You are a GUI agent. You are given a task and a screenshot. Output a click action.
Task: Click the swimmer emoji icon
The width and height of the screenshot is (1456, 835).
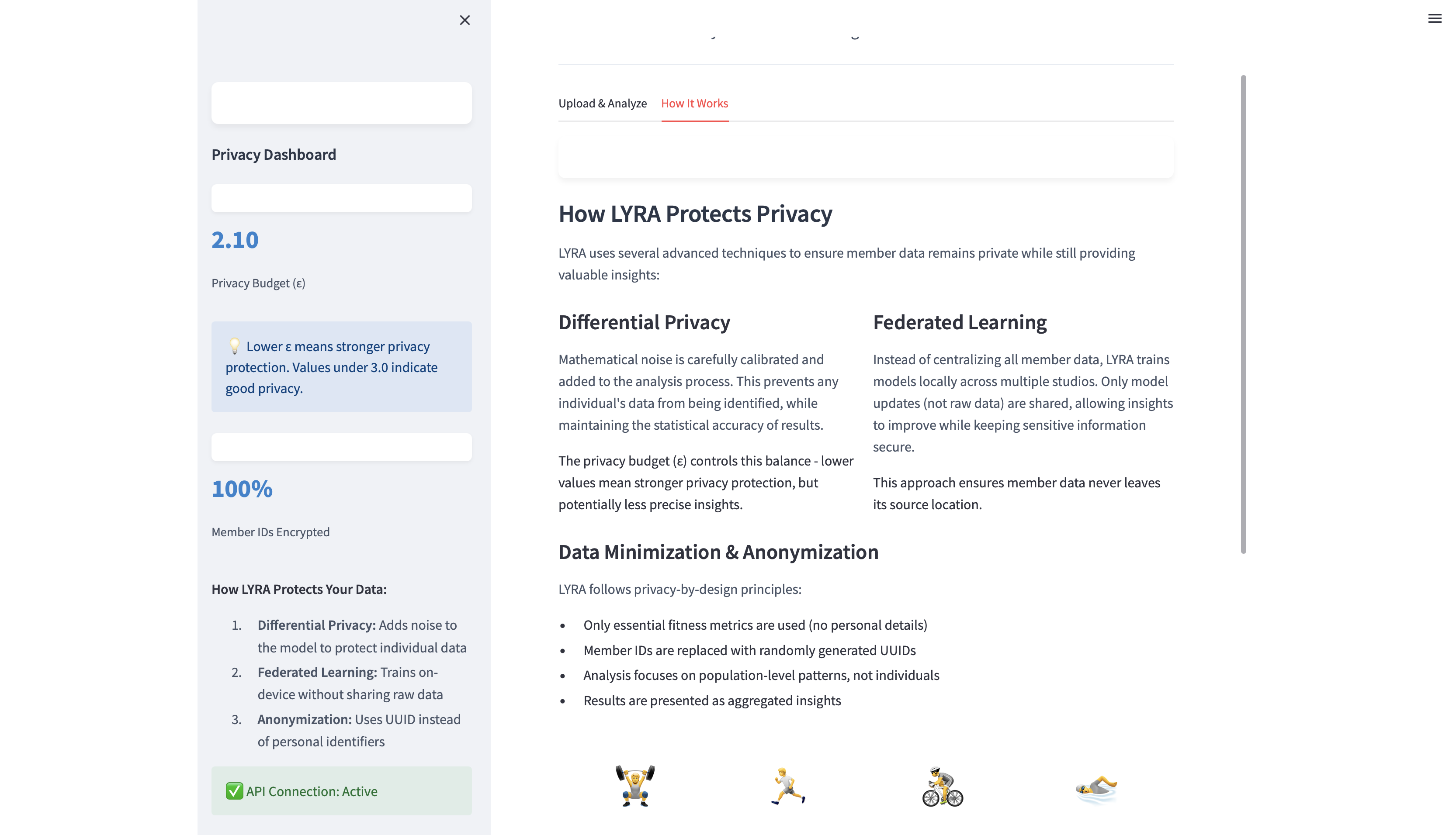coord(1096,788)
